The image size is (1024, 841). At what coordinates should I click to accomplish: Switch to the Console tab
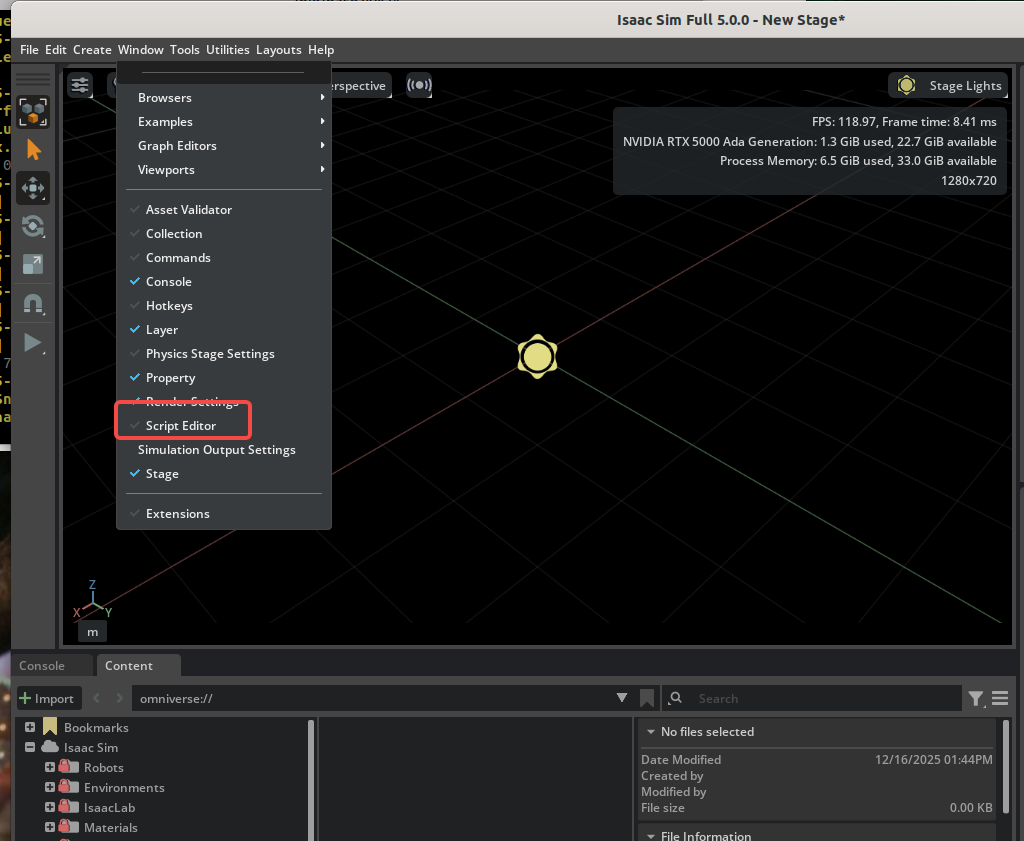click(x=42, y=665)
